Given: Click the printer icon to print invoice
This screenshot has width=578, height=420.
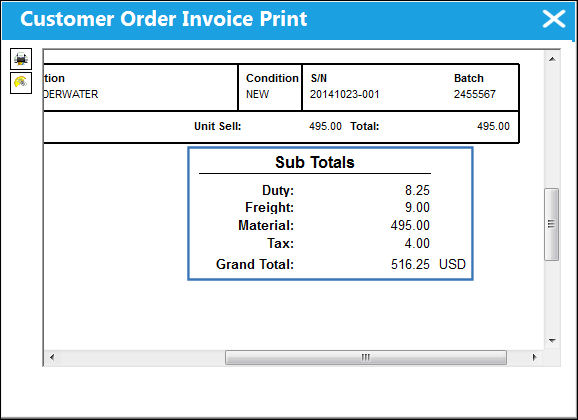Looking at the screenshot, I should click(x=21, y=59).
